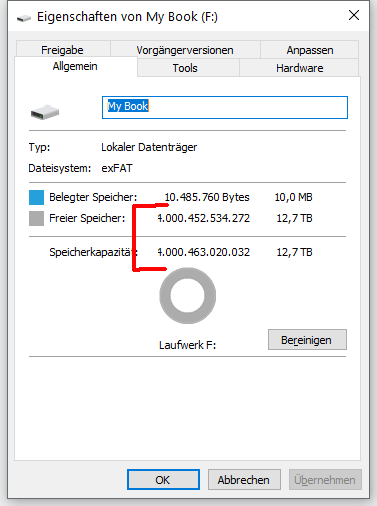
Task: Click the disk usage donut chart
Action: 188,296
